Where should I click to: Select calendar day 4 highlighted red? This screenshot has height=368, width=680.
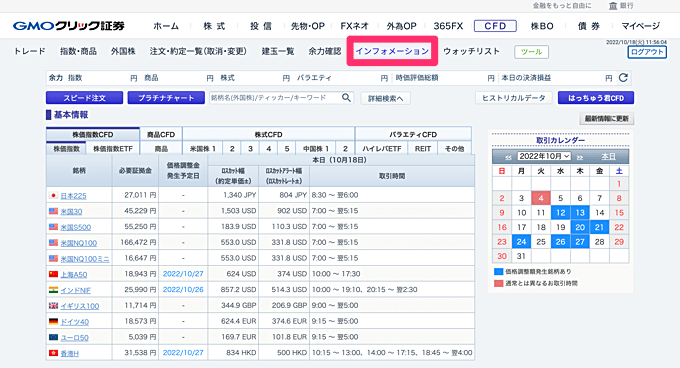click(541, 198)
